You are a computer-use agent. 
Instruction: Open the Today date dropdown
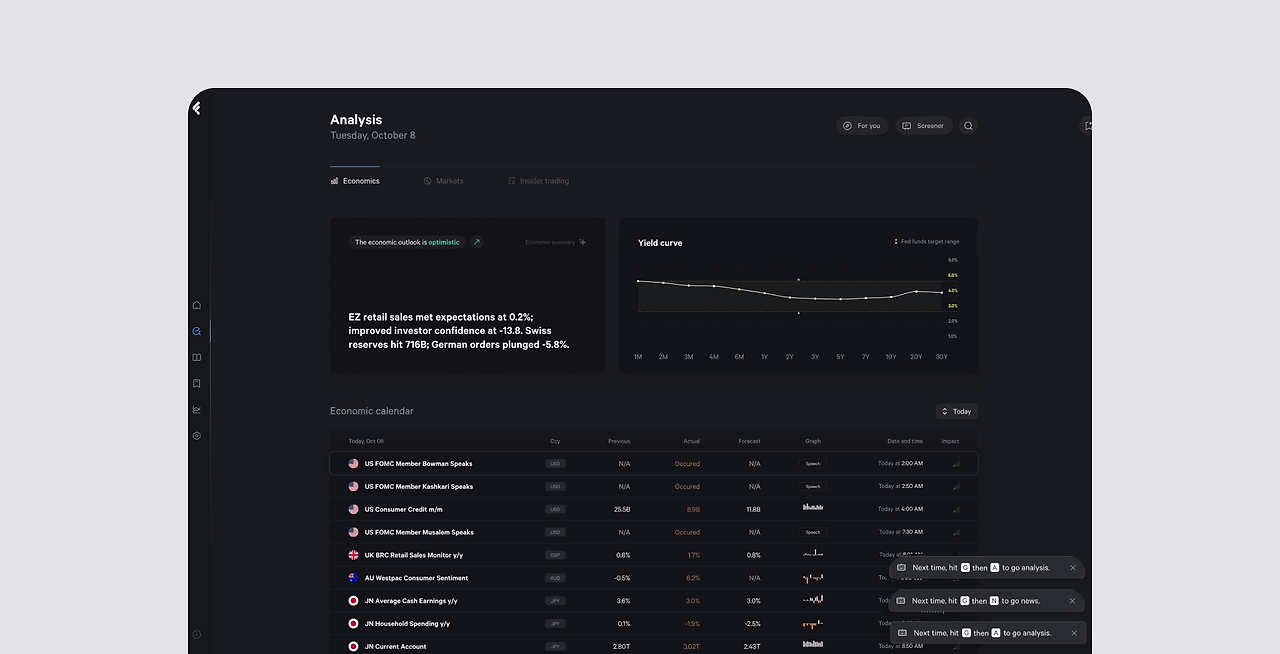[957, 411]
